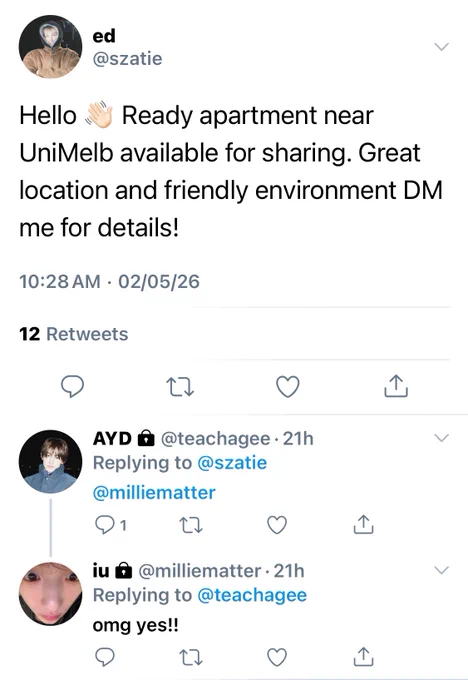Open replies on AYD's tweet

click(110, 525)
